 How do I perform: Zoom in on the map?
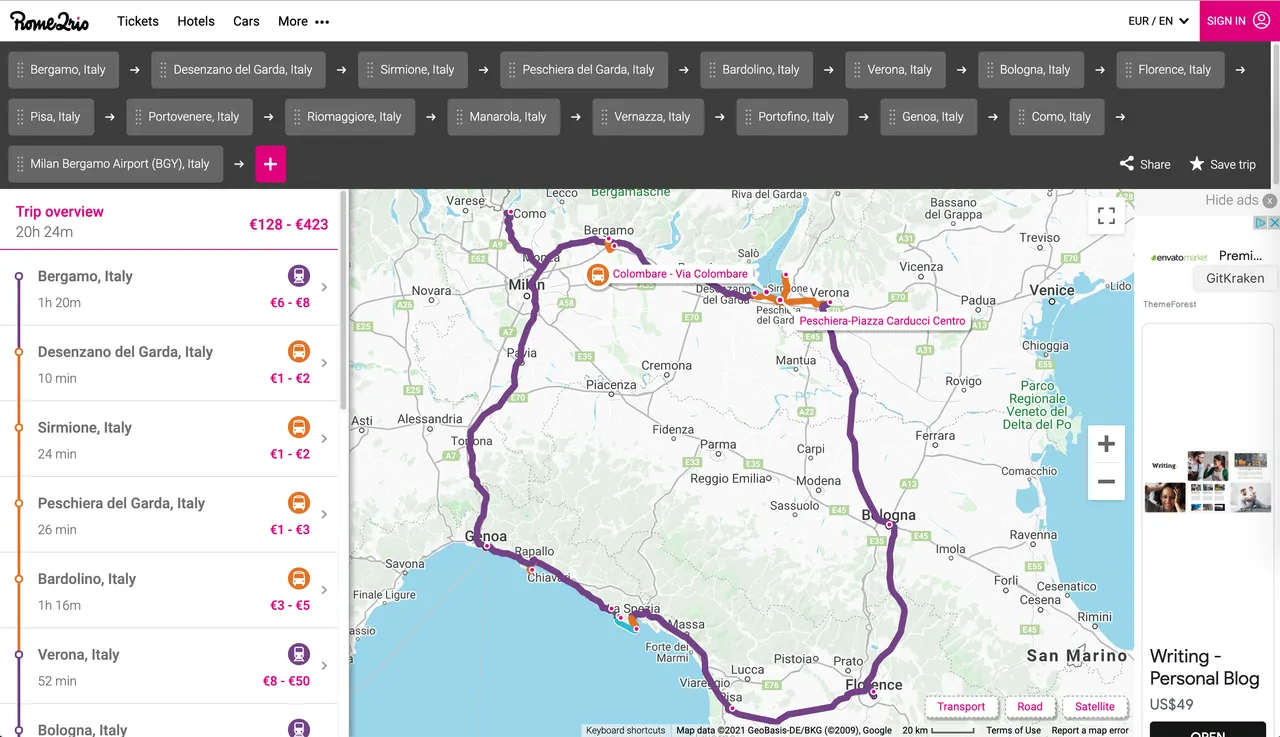point(1106,444)
